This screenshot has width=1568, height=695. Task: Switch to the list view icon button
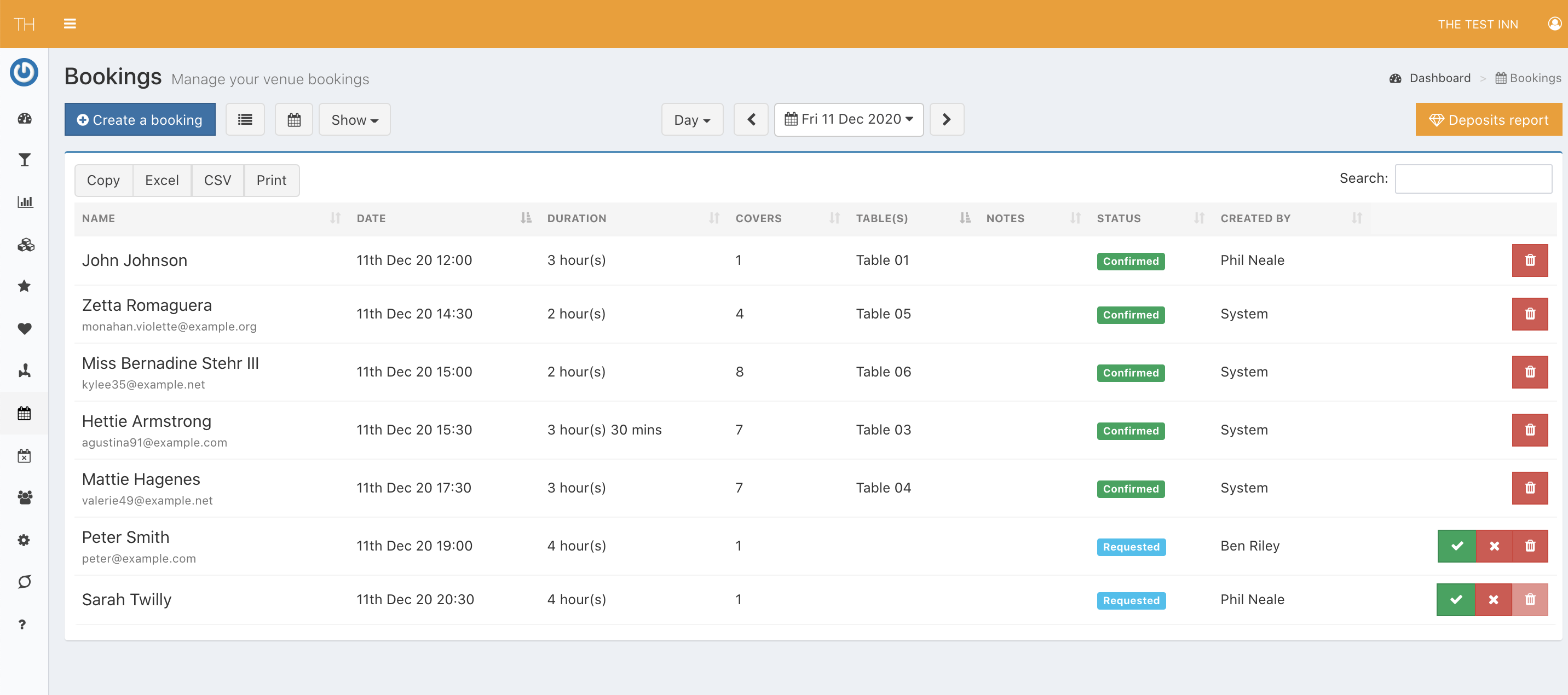click(245, 120)
